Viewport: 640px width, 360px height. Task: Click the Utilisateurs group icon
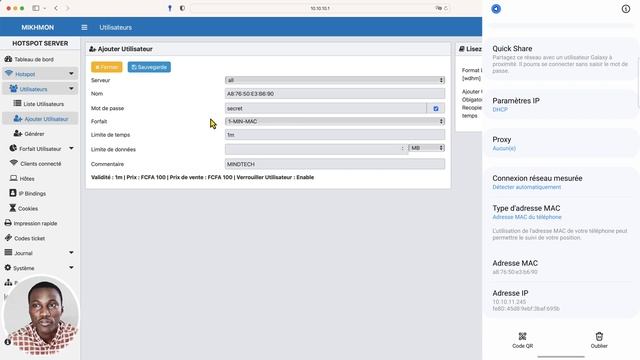point(13,89)
